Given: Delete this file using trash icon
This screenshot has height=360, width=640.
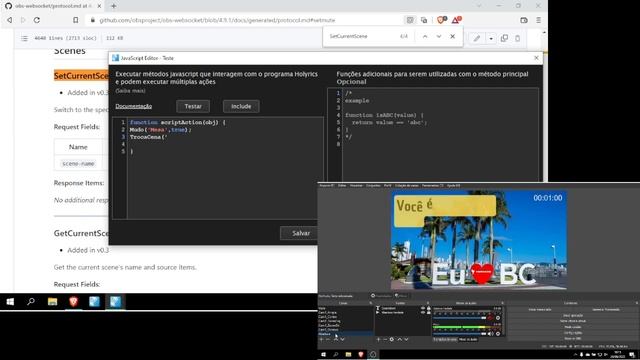Looking at the screenshot, I should pos(518,38).
